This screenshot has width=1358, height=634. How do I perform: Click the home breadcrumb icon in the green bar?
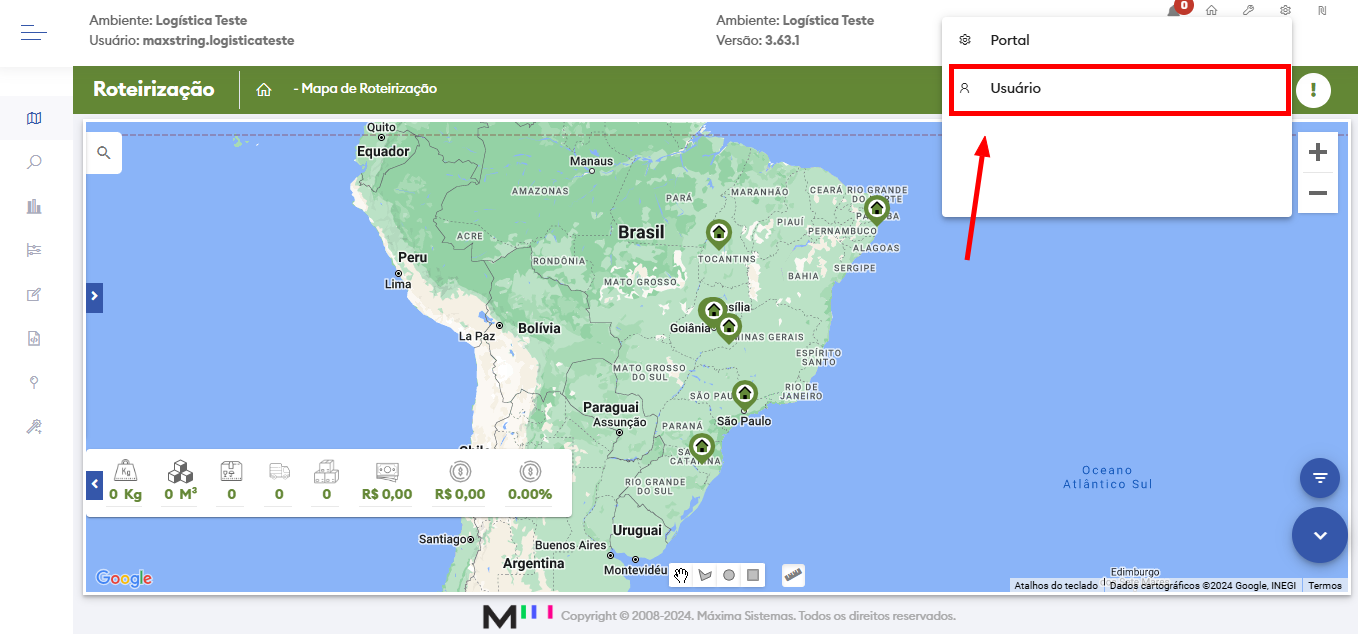tap(263, 88)
